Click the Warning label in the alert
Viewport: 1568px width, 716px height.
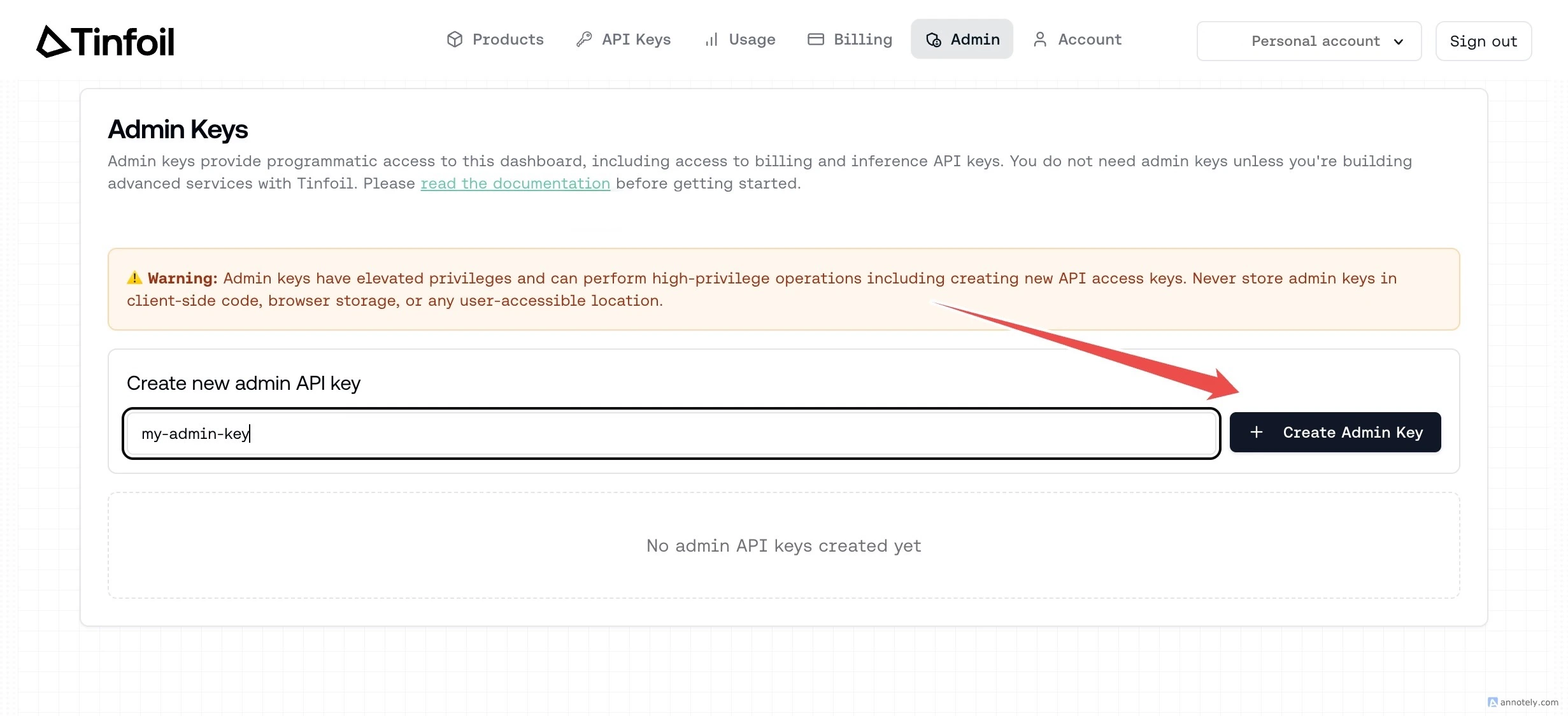[182, 278]
